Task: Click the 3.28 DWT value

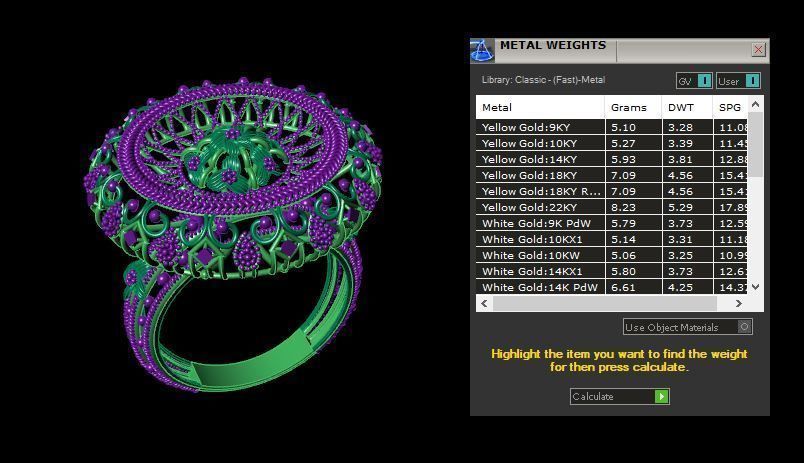Action: [x=680, y=127]
